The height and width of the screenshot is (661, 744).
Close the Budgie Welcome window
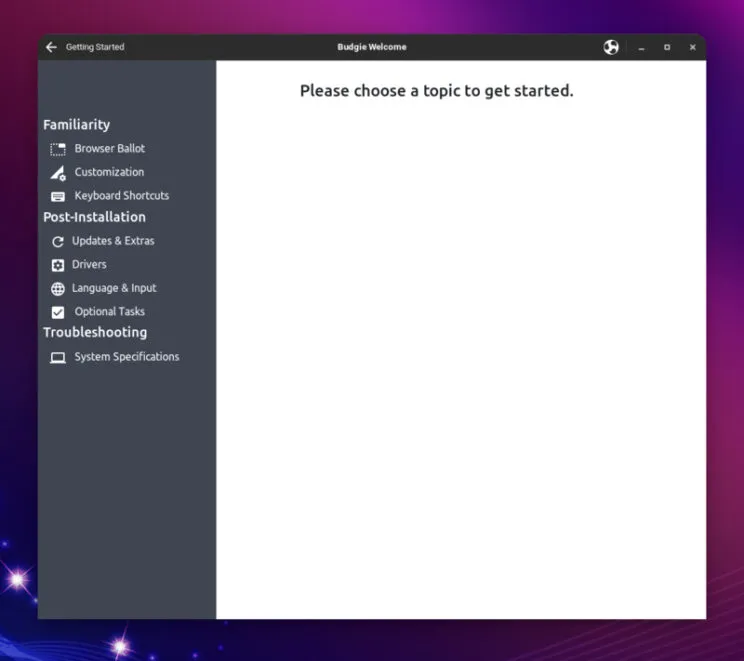pyautogui.click(x=692, y=47)
